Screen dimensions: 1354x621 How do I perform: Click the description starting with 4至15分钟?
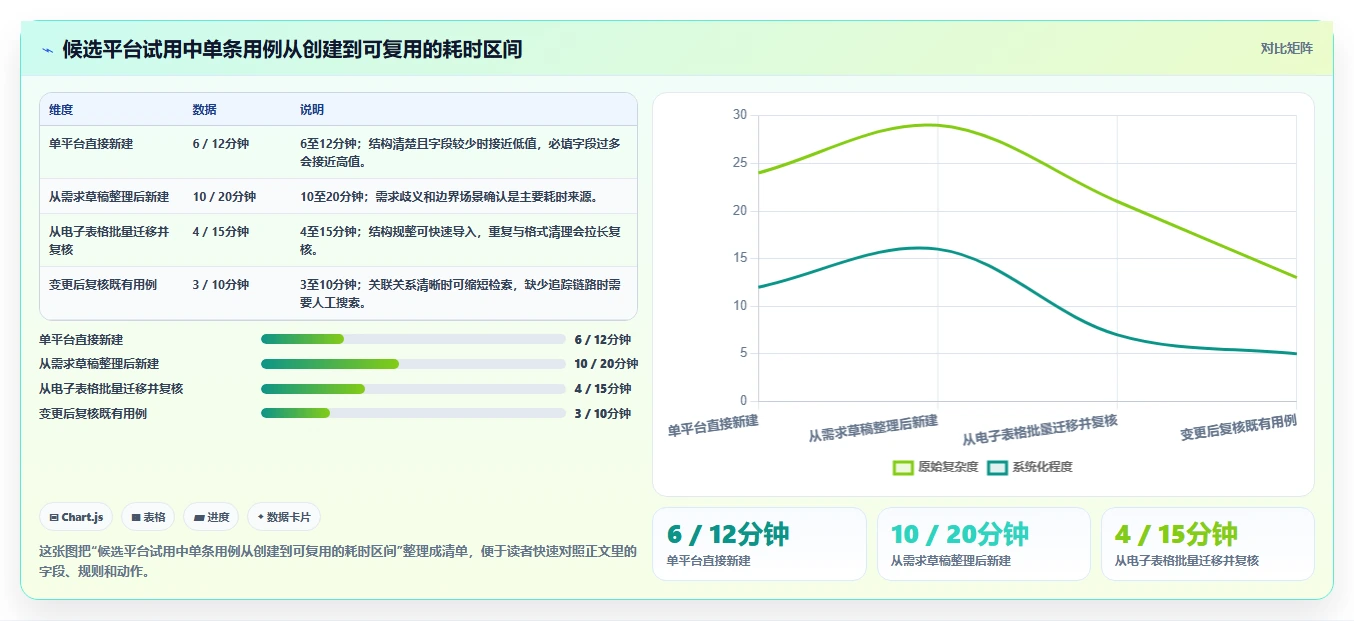pos(460,241)
